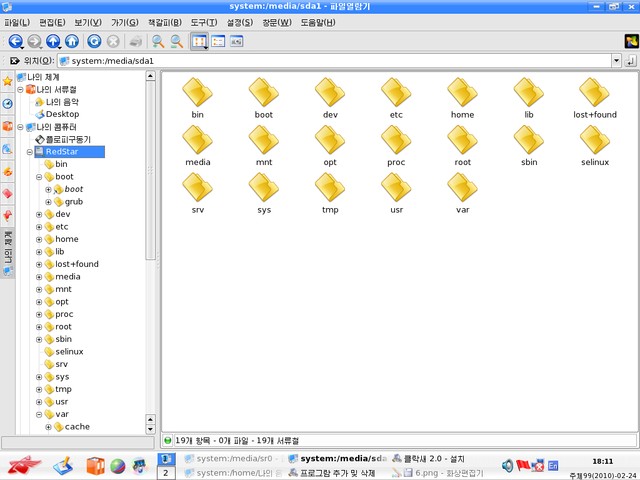Open the 도구(T) menu

[203, 22]
